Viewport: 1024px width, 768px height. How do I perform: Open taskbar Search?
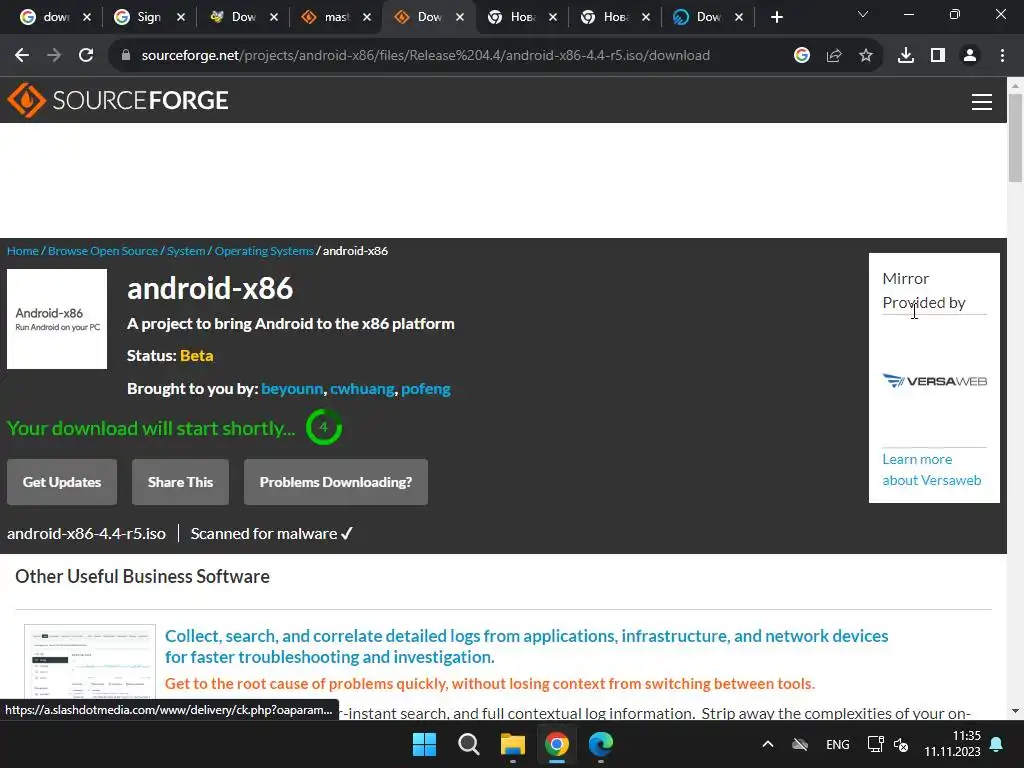tap(468, 744)
